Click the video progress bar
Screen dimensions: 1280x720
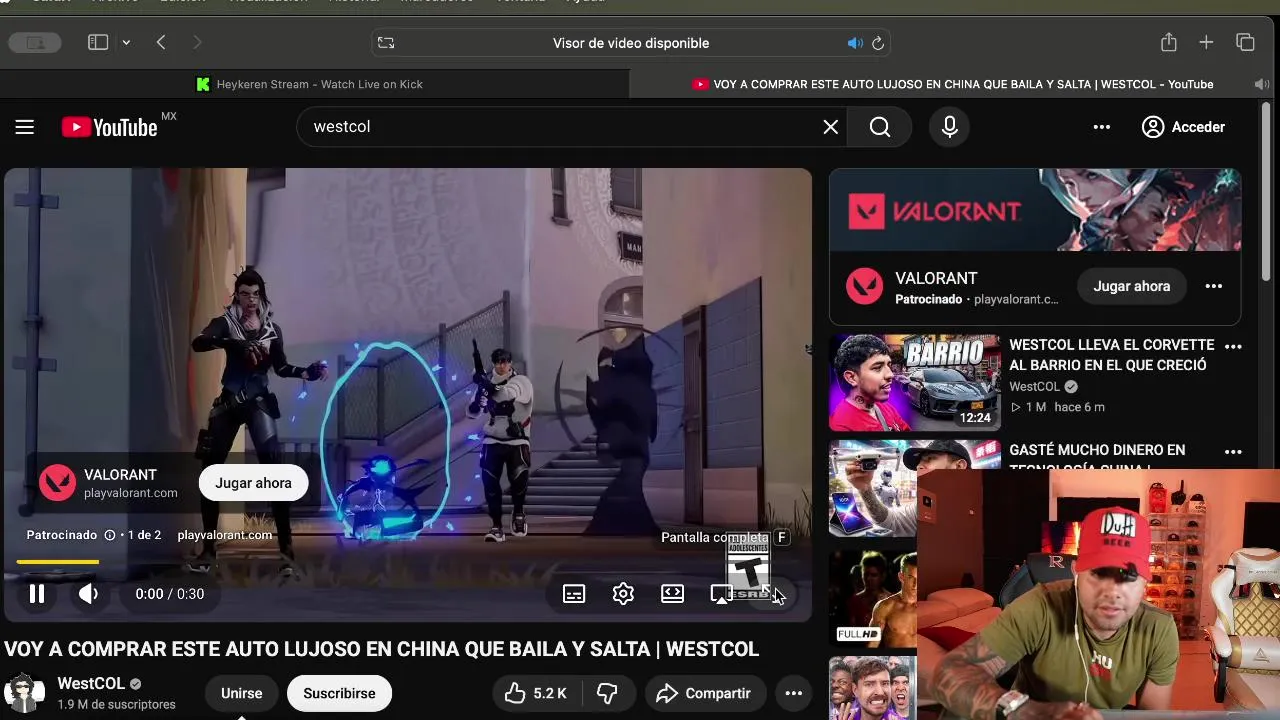pyautogui.click(x=408, y=562)
